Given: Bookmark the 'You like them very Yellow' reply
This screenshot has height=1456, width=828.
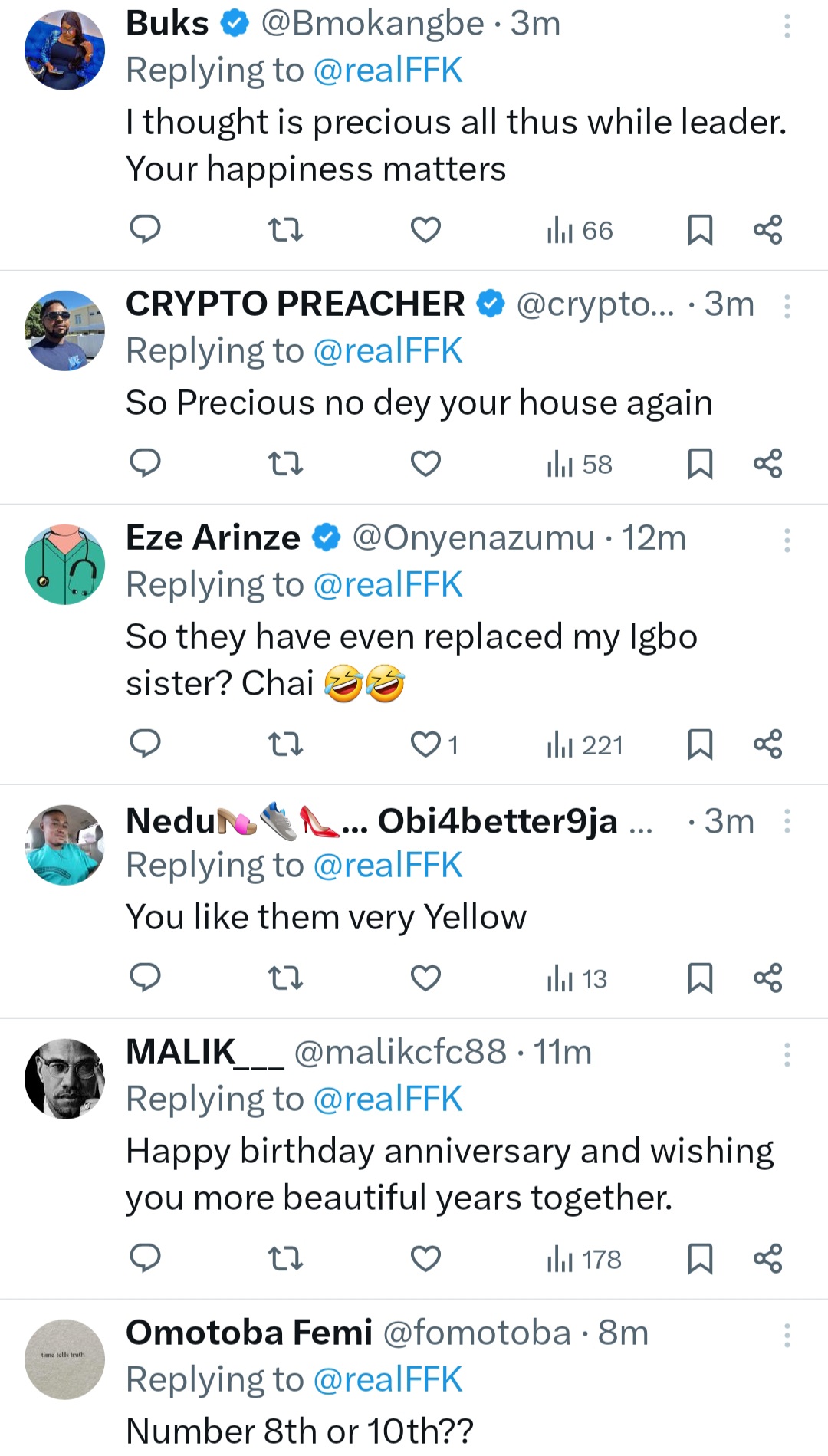Looking at the screenshot, I should 700,978.
